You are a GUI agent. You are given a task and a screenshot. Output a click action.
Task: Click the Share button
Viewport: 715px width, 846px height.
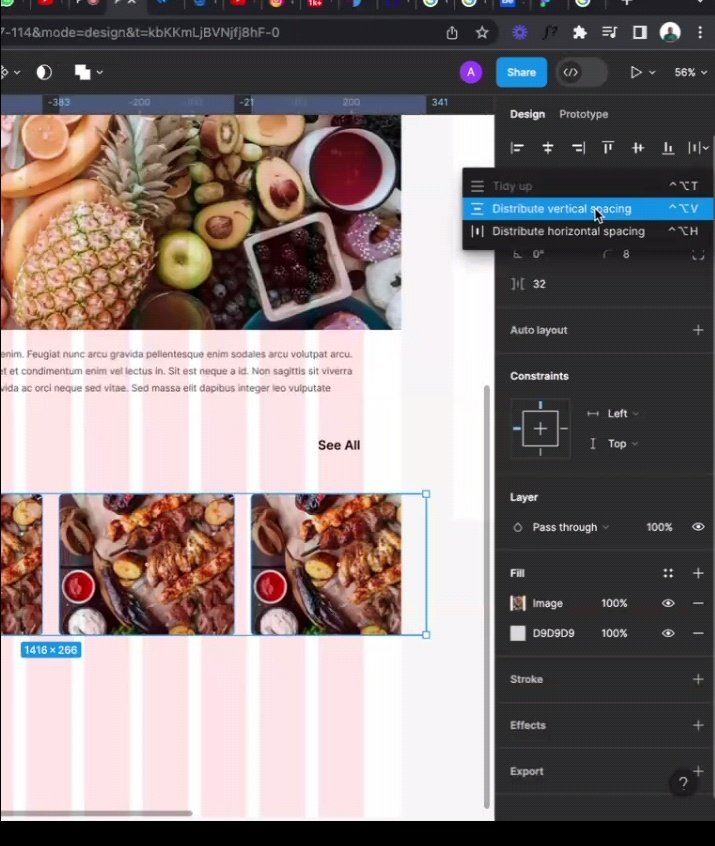point(521,72)
